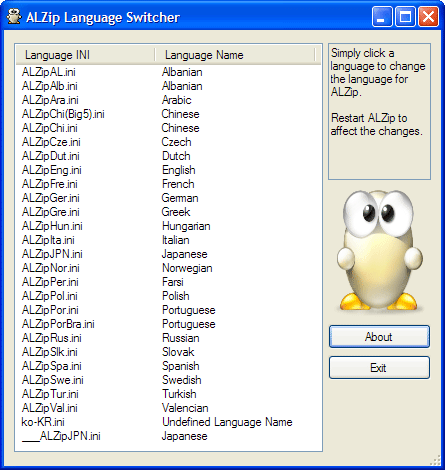This screenshot has height=470, width=445.
Task: Sort by Language INI column header
Action: (x=85, y=55)
